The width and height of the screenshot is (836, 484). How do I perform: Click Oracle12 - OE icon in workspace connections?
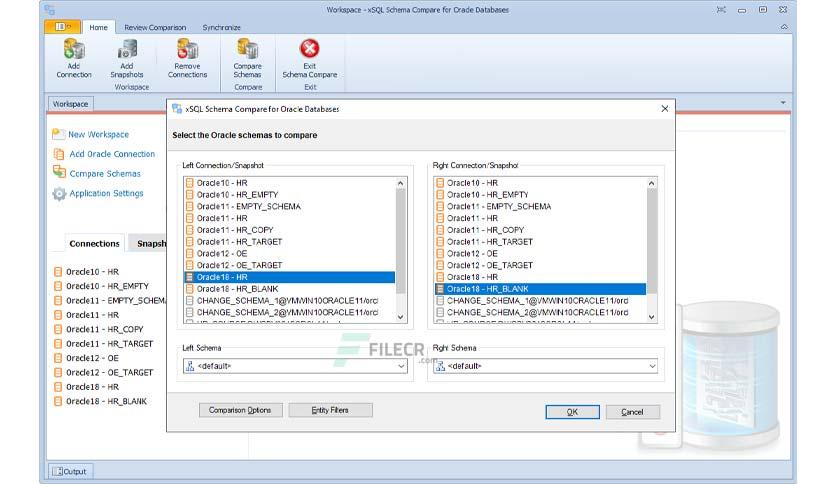[x=58, y=358]
